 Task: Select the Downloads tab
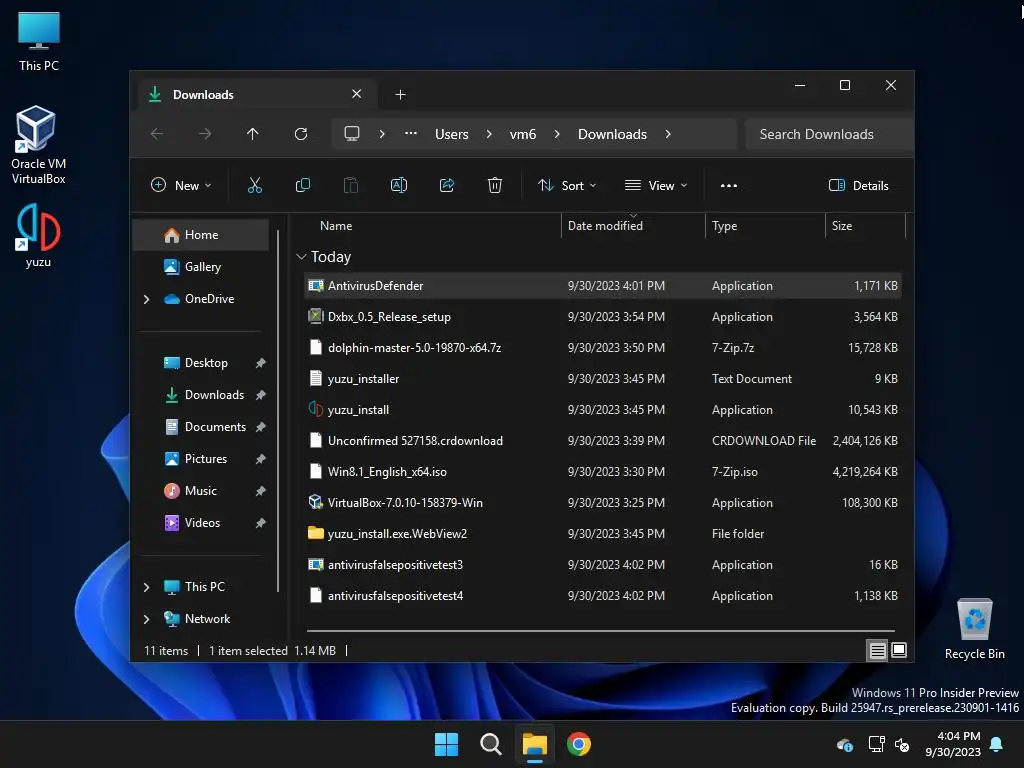click(x=256, y=95)
